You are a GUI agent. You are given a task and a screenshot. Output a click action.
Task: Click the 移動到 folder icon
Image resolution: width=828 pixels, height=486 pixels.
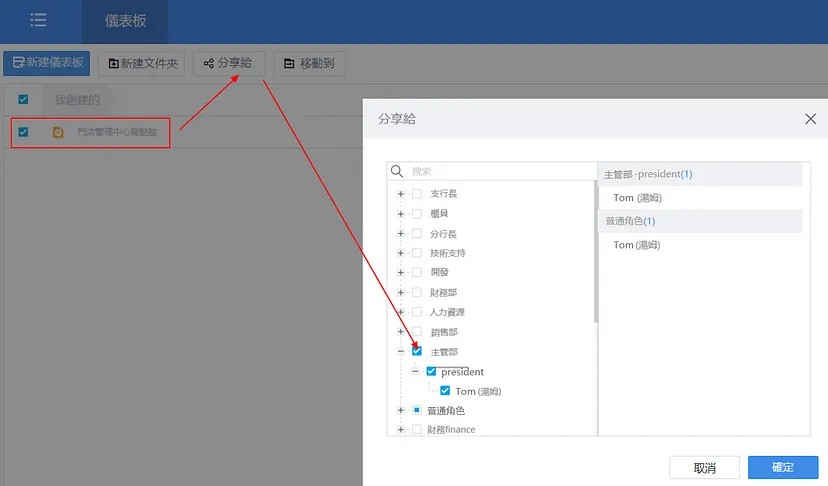pyautogui.click(x=289, y=63)
